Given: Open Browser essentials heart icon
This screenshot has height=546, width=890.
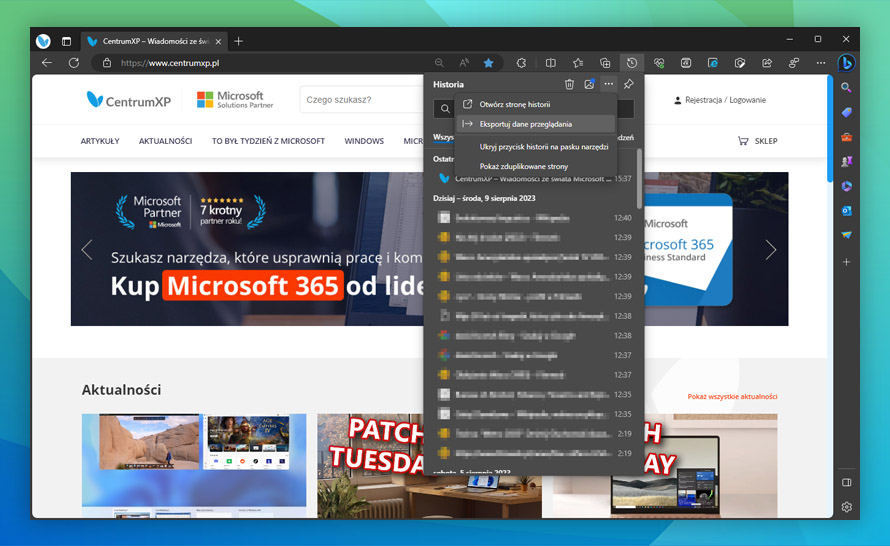Looking at the screenshot, I should (x=659, y=63).
